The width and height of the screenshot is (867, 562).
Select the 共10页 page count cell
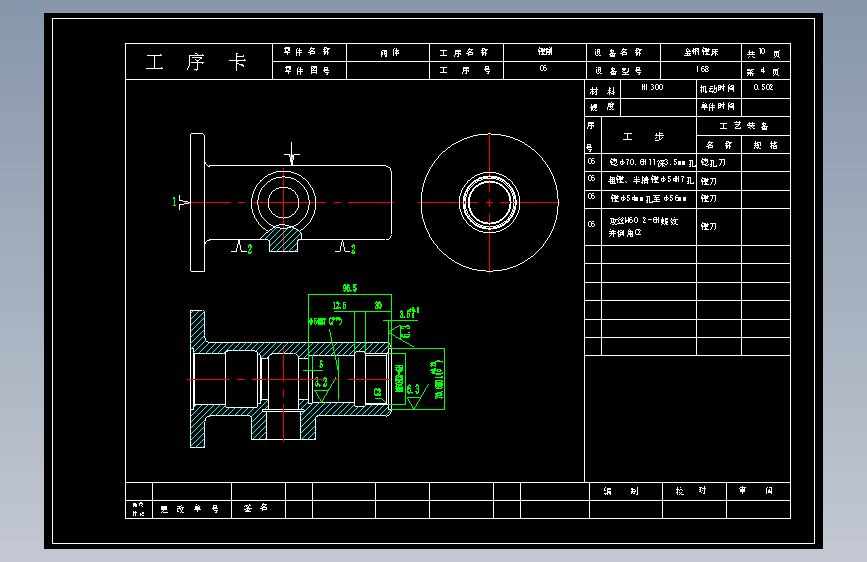point(766,53)
